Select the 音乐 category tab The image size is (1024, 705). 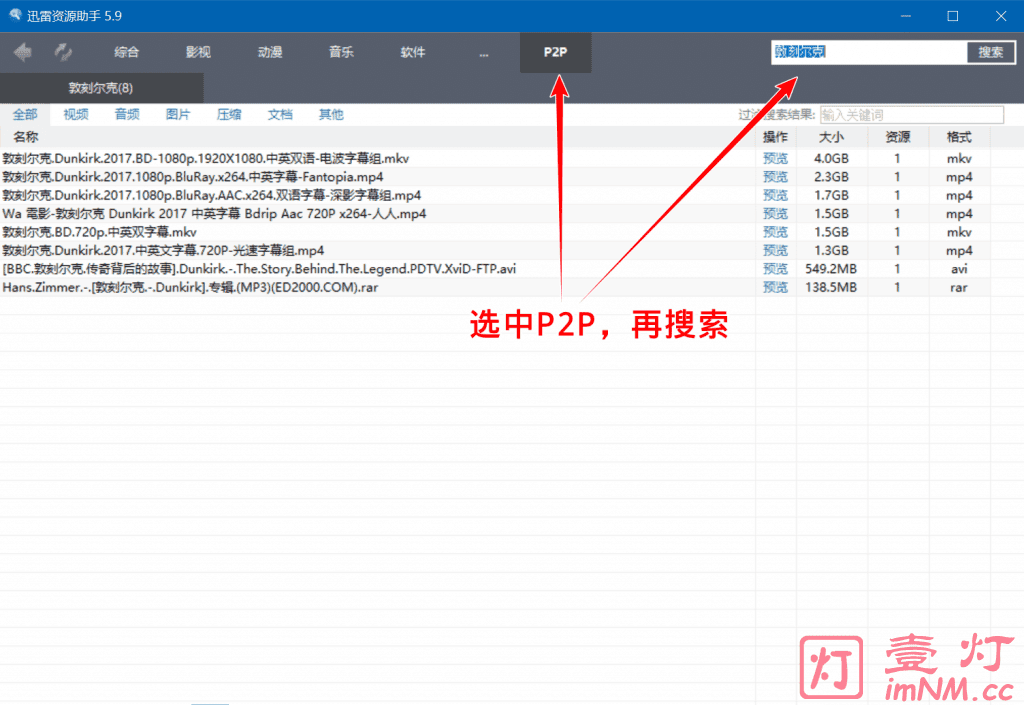341,52
